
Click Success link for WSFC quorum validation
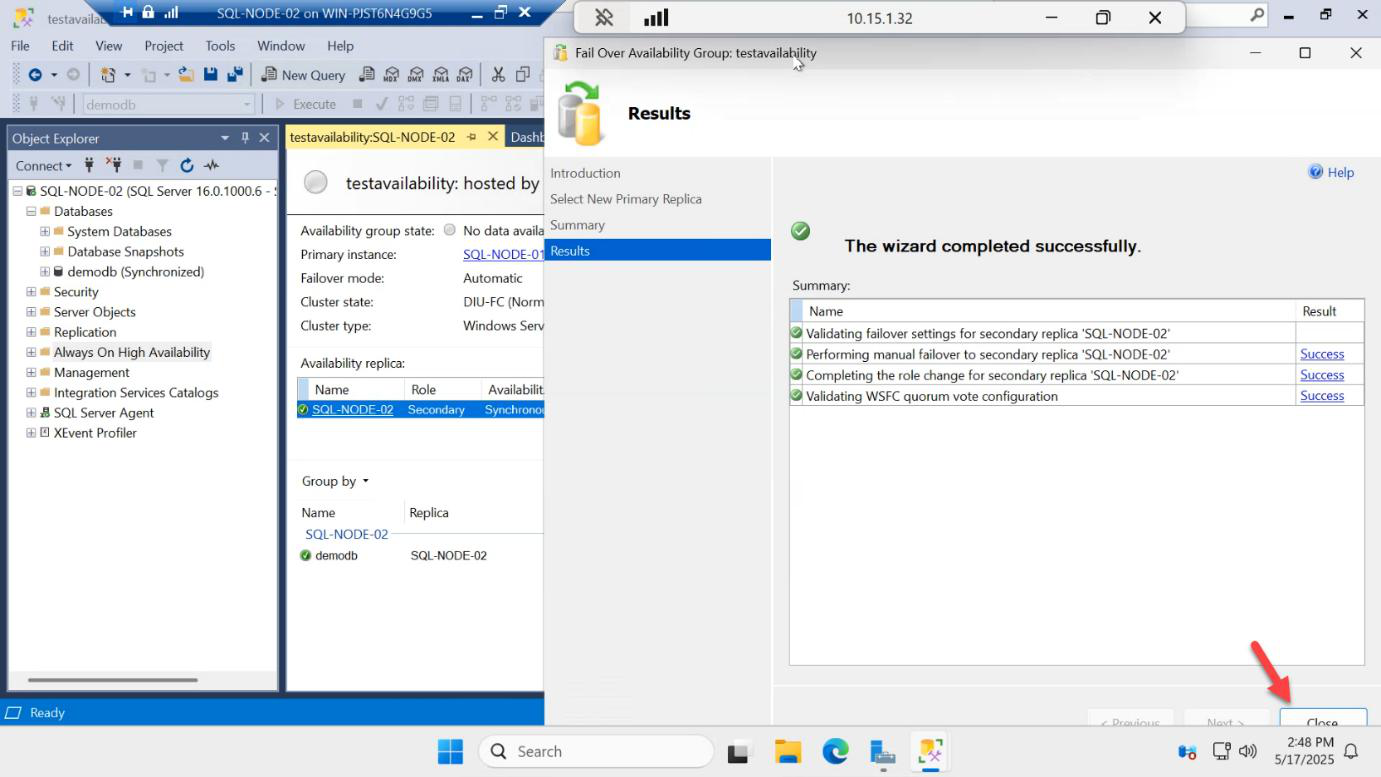1322,396
